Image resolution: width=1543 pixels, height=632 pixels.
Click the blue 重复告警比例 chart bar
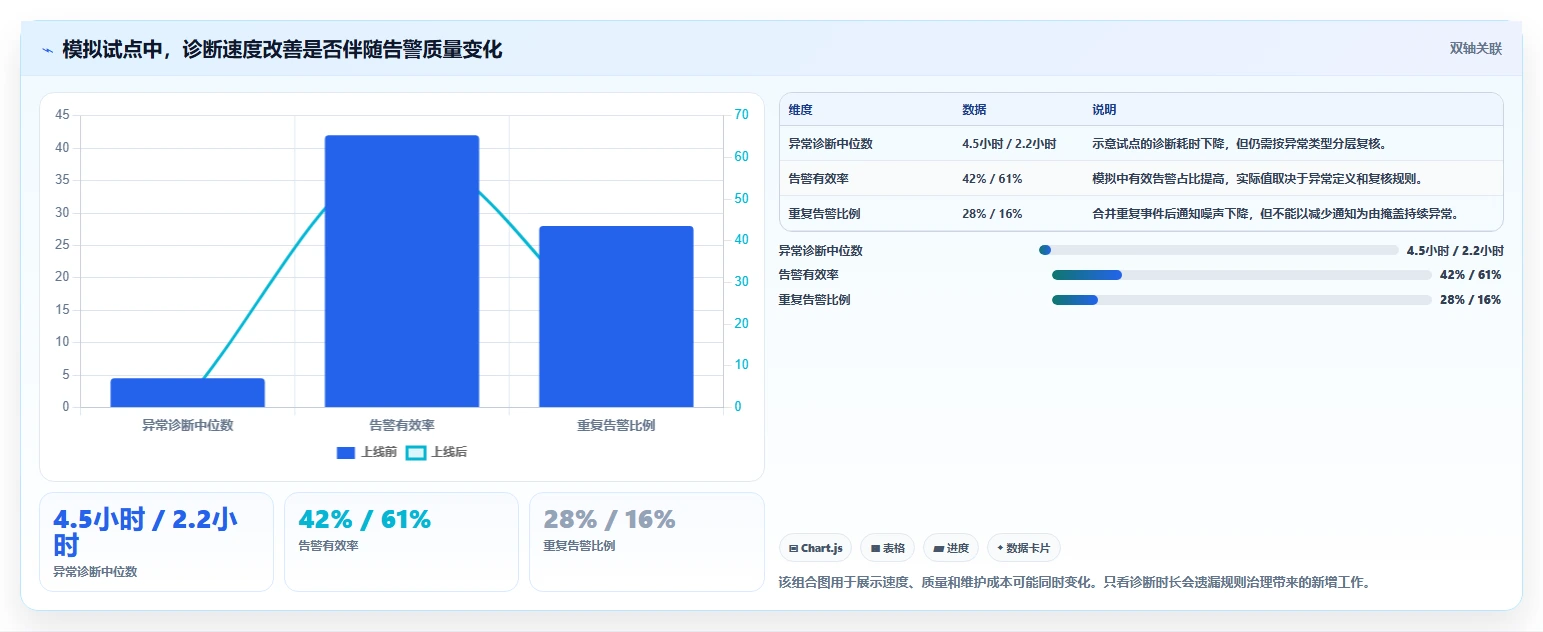pos(616,316)
